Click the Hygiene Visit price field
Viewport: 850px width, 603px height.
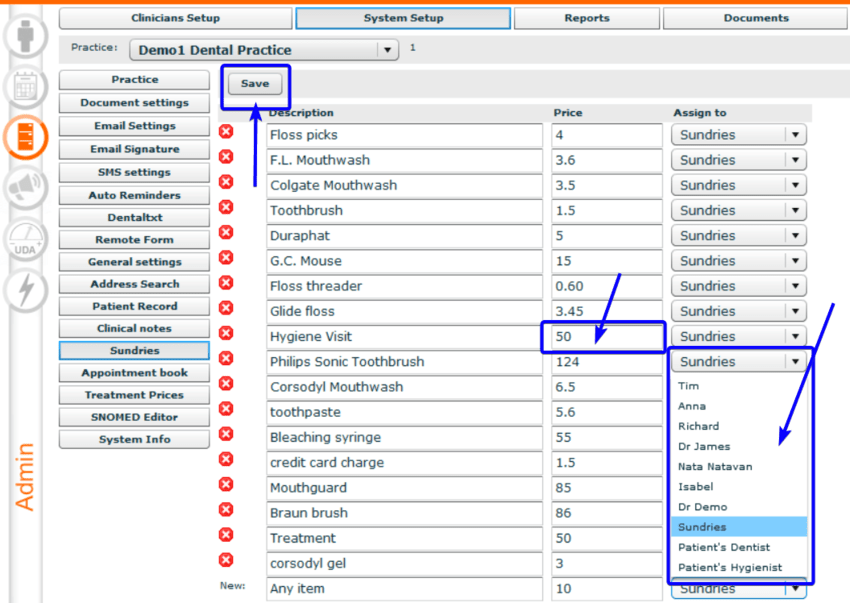tap(606, 337)
